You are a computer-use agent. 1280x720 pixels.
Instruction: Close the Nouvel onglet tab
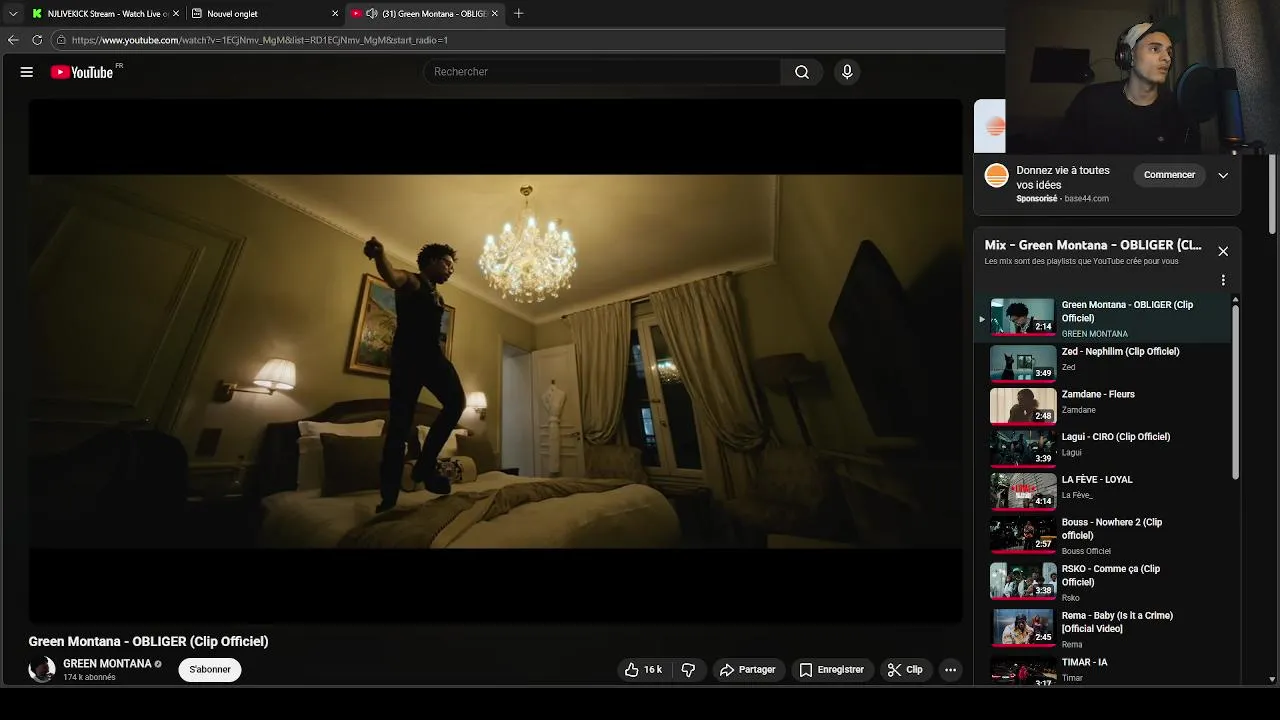pos(335,14)
